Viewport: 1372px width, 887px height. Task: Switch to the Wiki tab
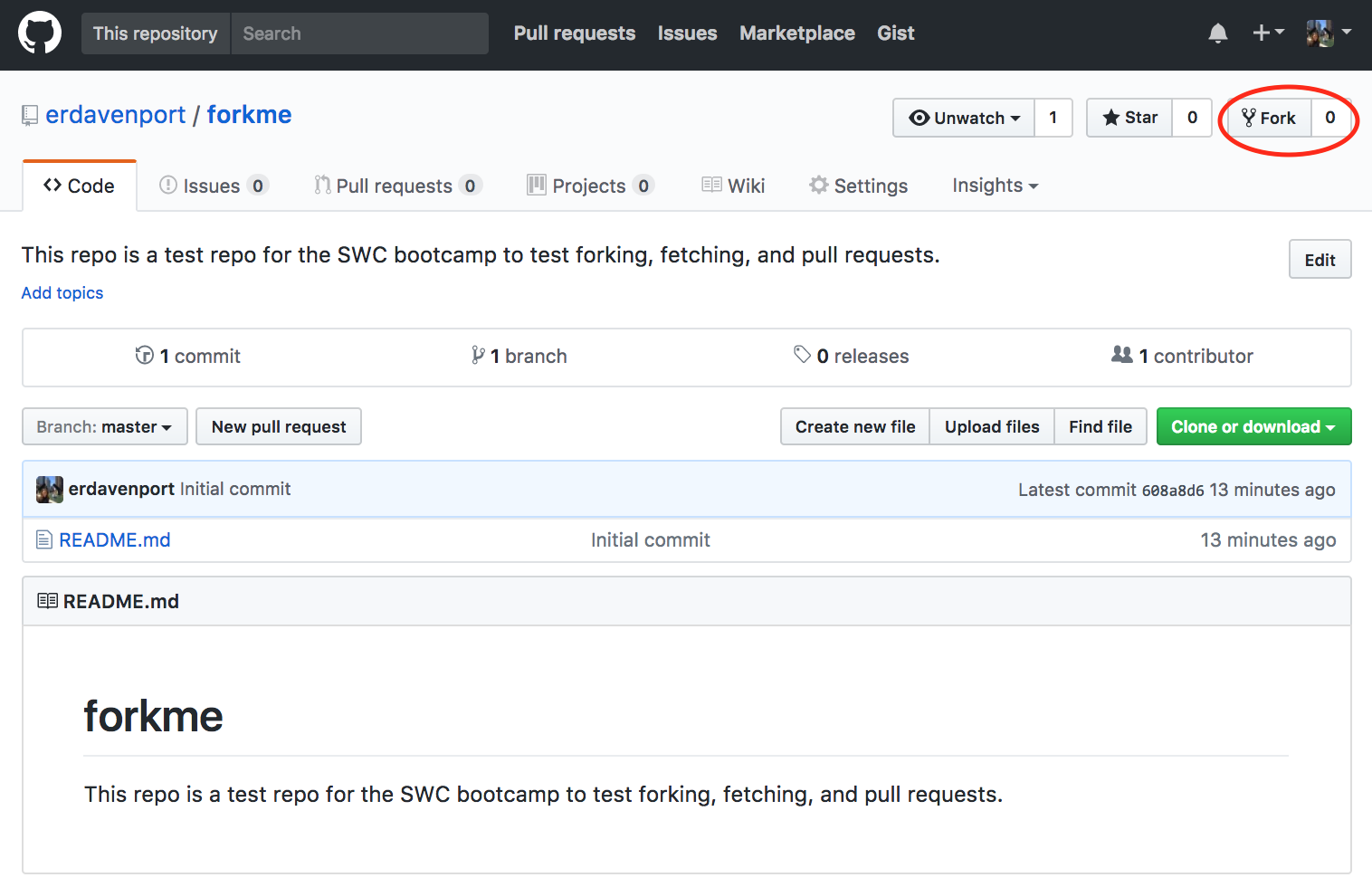point(733,186)
